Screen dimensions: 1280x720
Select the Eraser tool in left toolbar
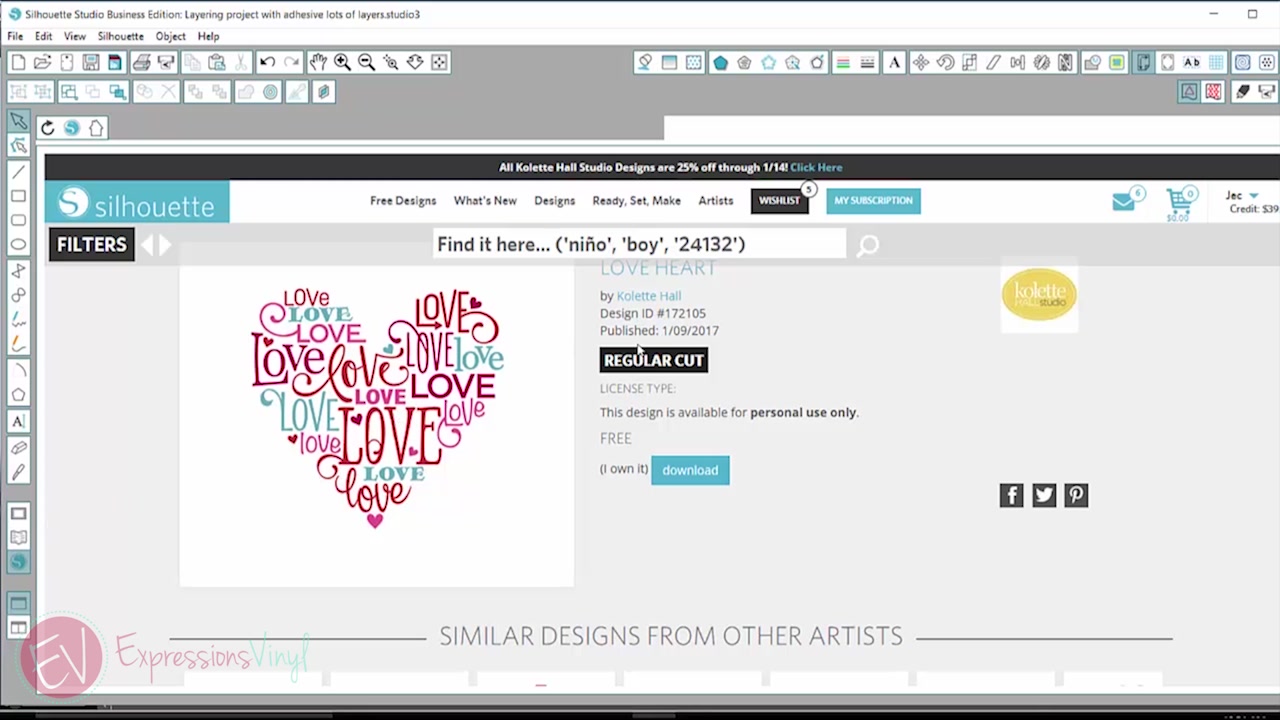tap(18, 447)
